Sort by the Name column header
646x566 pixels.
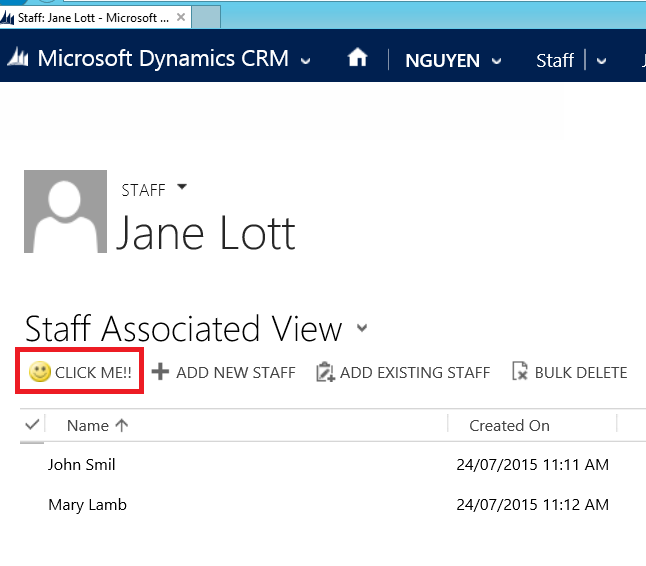click(88, 425)
